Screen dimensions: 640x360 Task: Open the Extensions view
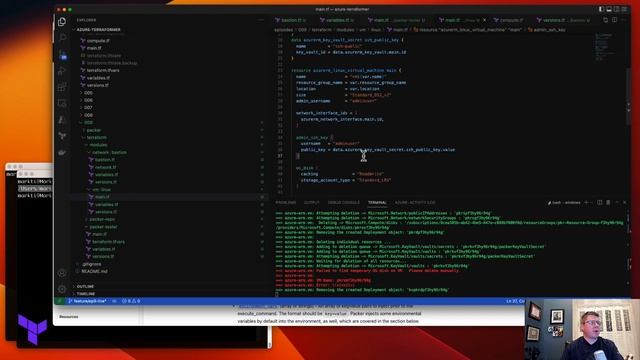[x=62, y=87]
